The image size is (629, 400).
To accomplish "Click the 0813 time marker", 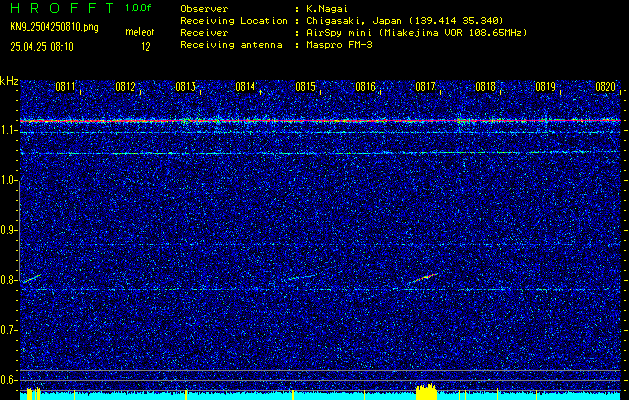I will click(185, 87).
